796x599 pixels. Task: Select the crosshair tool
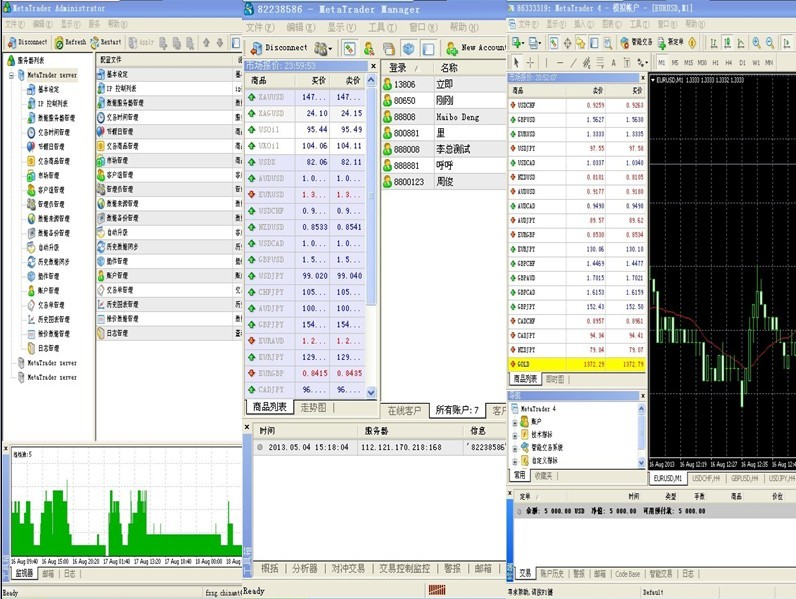[530, 62]
